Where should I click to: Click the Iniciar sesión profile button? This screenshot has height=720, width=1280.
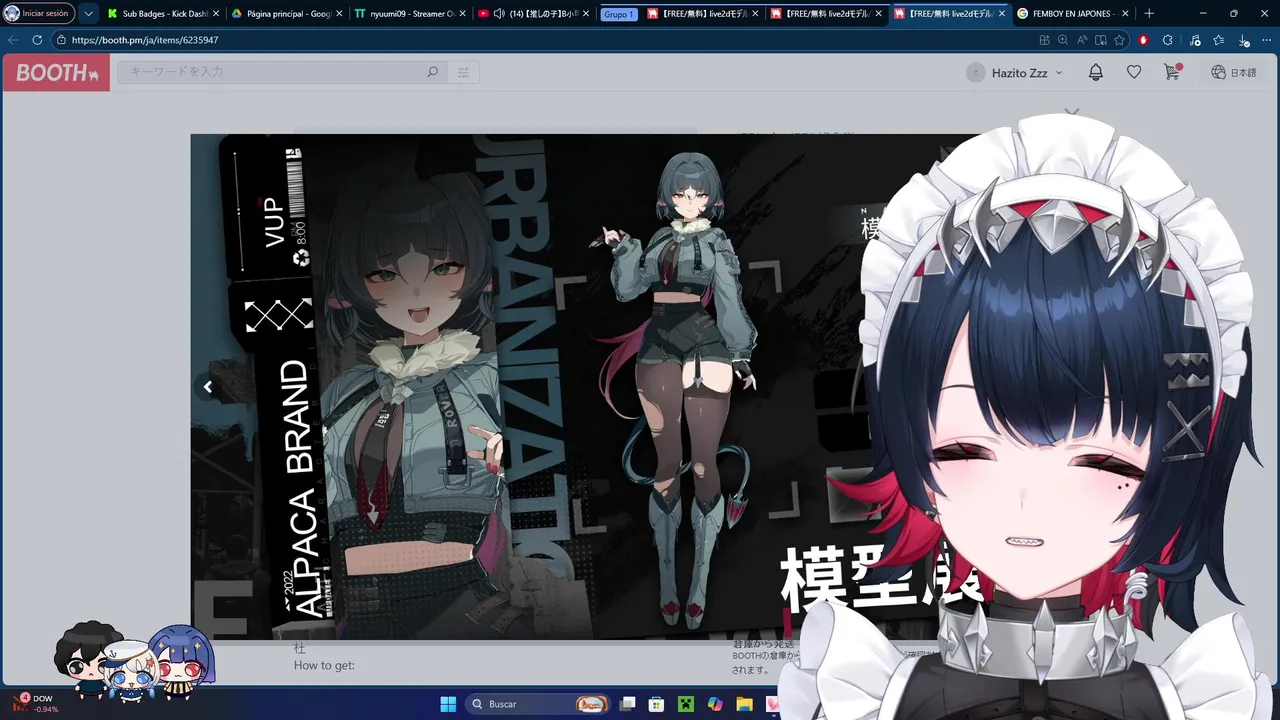[38, 13]
